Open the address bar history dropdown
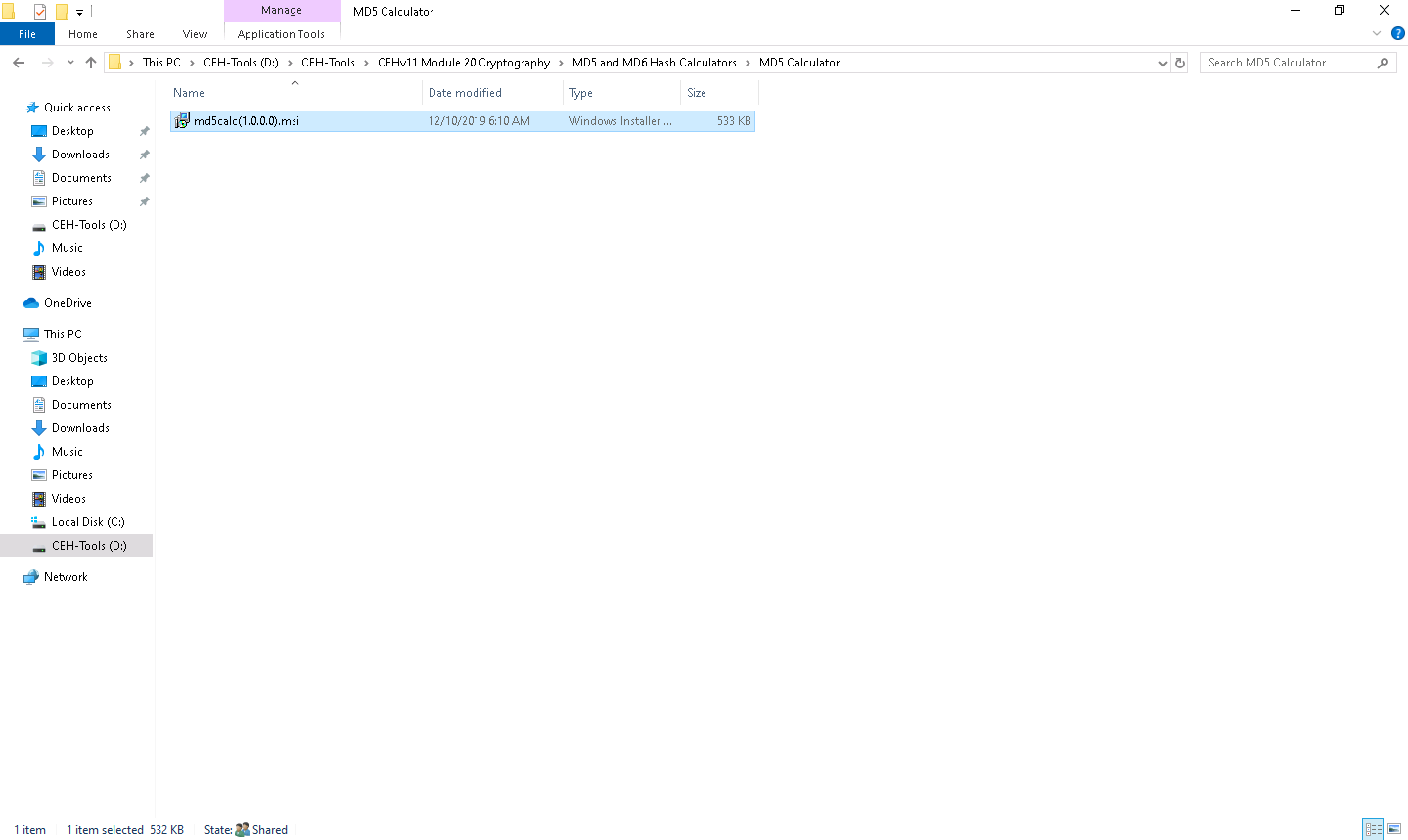 click(1162, 63)
